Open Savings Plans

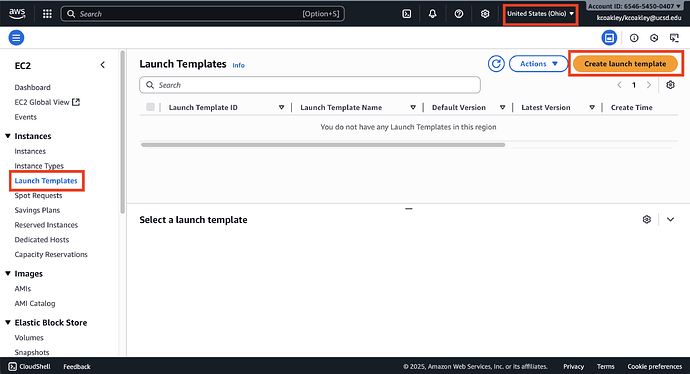click(37, 210)
